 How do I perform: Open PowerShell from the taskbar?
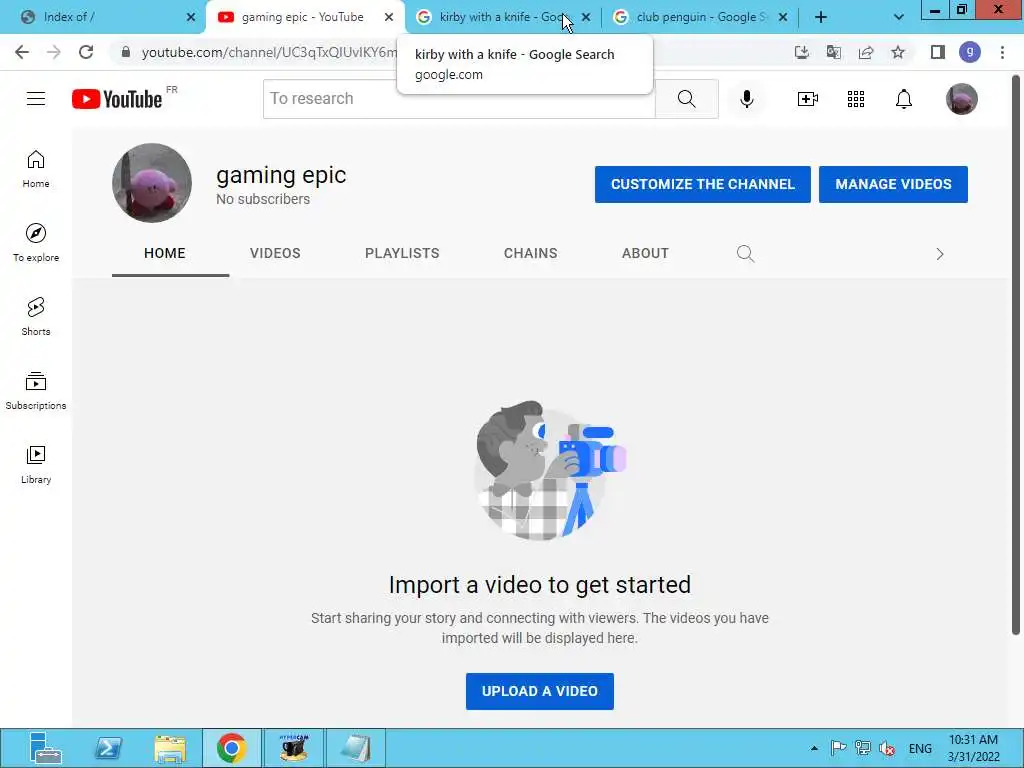click(x=108, y=748)
